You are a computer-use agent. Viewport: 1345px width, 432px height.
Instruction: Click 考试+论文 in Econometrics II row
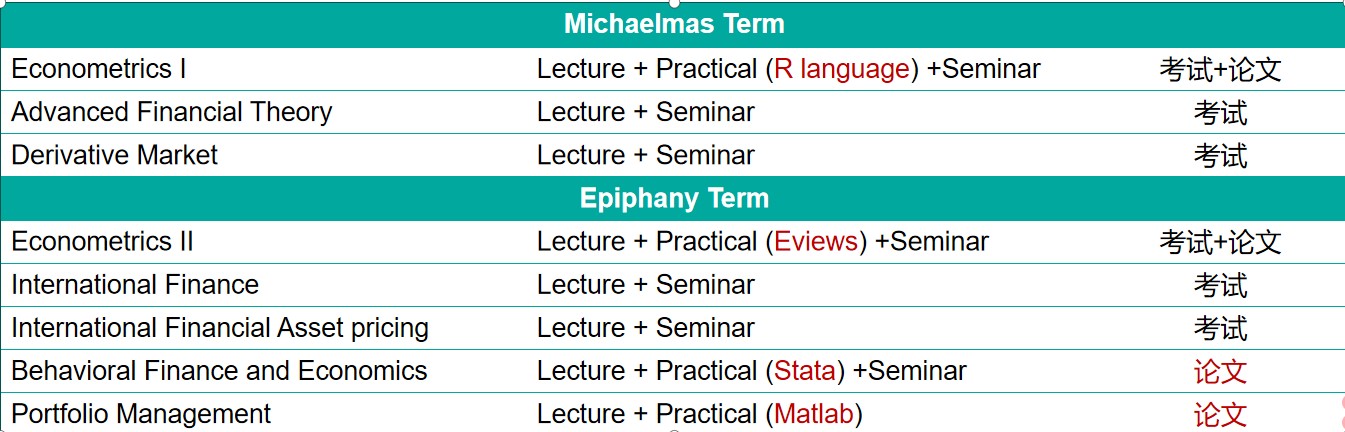pos(1221,242)
